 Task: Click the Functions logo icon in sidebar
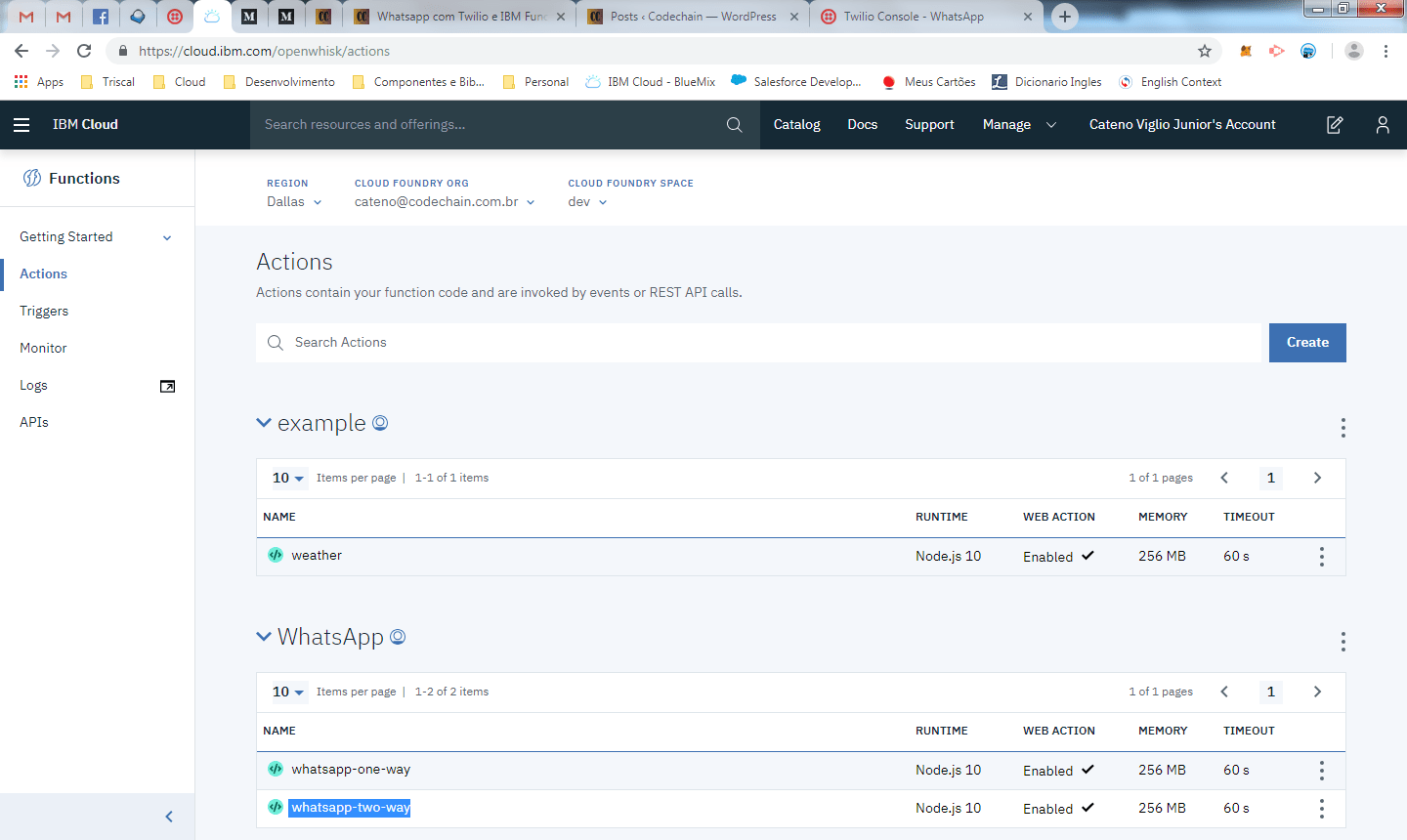coord(32,178)
